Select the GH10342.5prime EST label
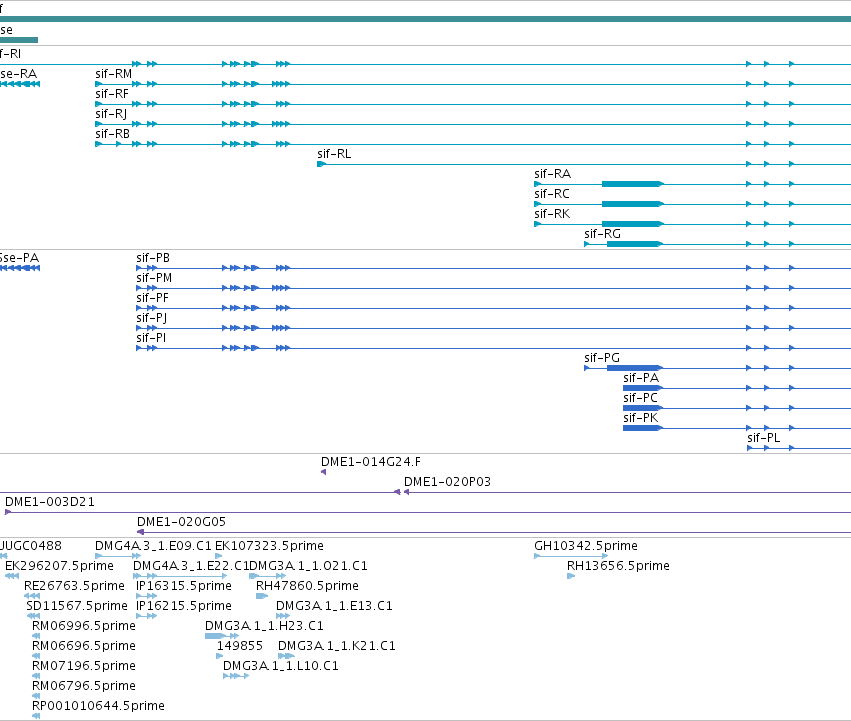Image resolution: width=851 pixels, height=721 pixels. tap(586, 546)
